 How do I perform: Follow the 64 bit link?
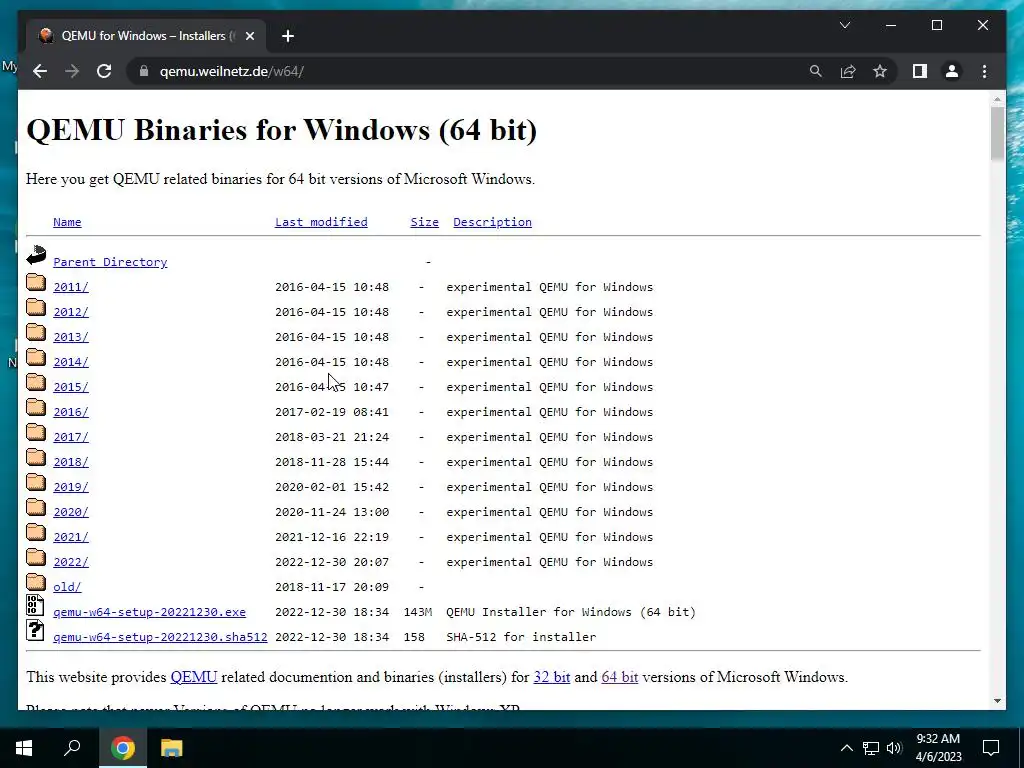pos(620,677)
